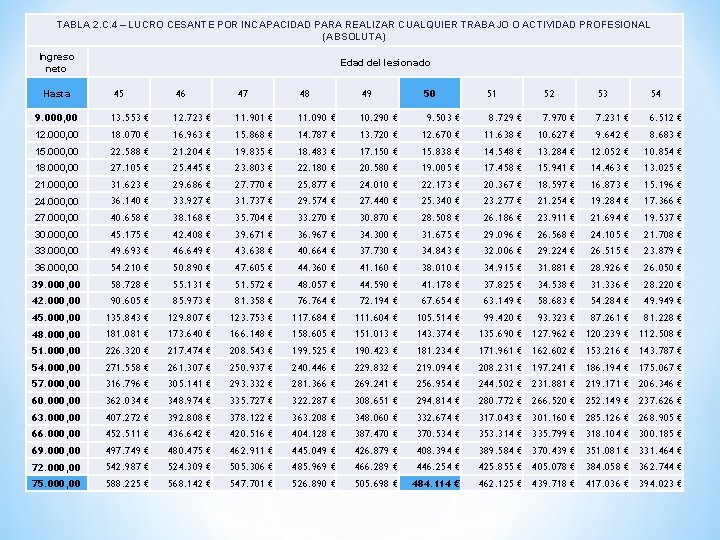Click the cell value 105.514 €
Viewport: 720px width, 540px height.
[x=438, y=318]
